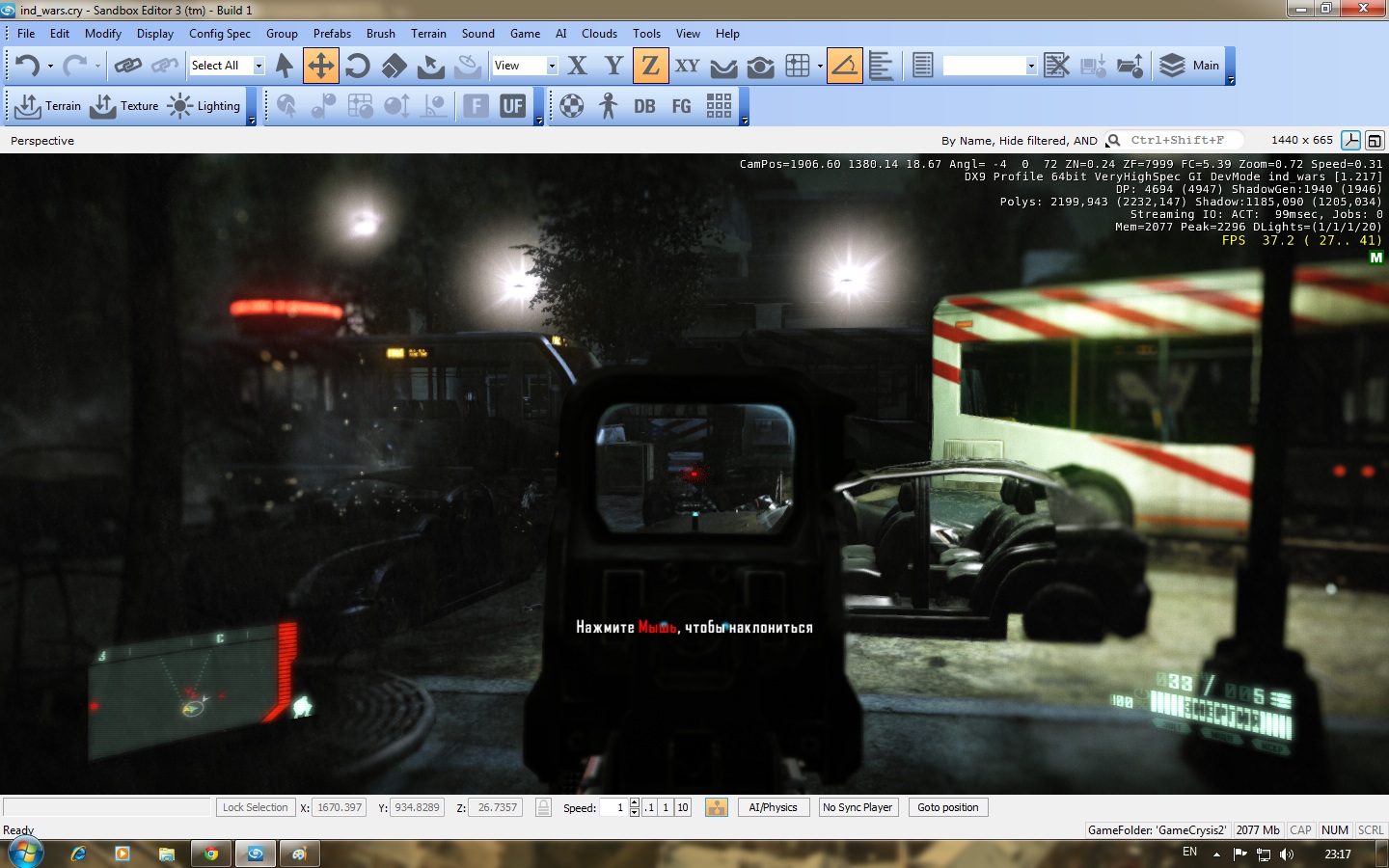Open the Tools menu

tap(646, 33)
